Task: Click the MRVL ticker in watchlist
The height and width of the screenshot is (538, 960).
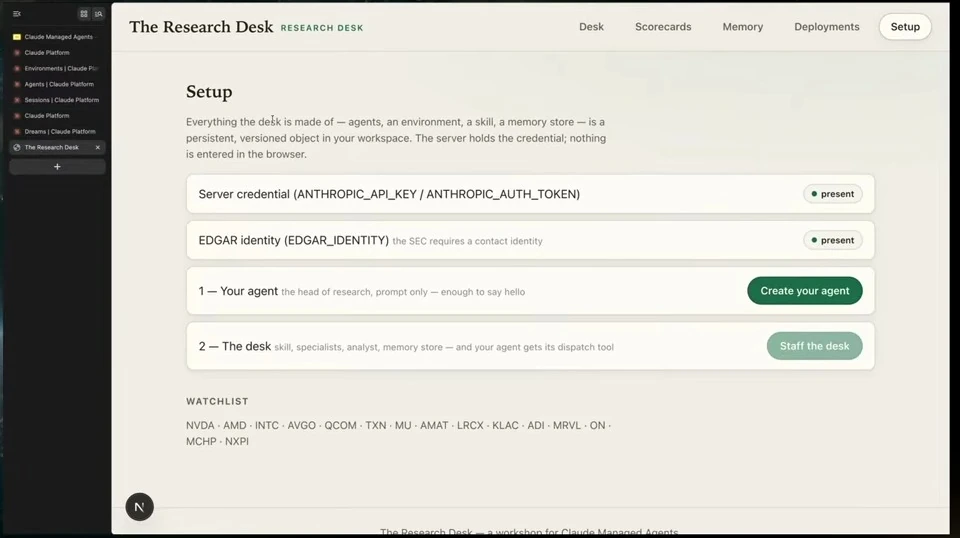Action: (567, 425)
